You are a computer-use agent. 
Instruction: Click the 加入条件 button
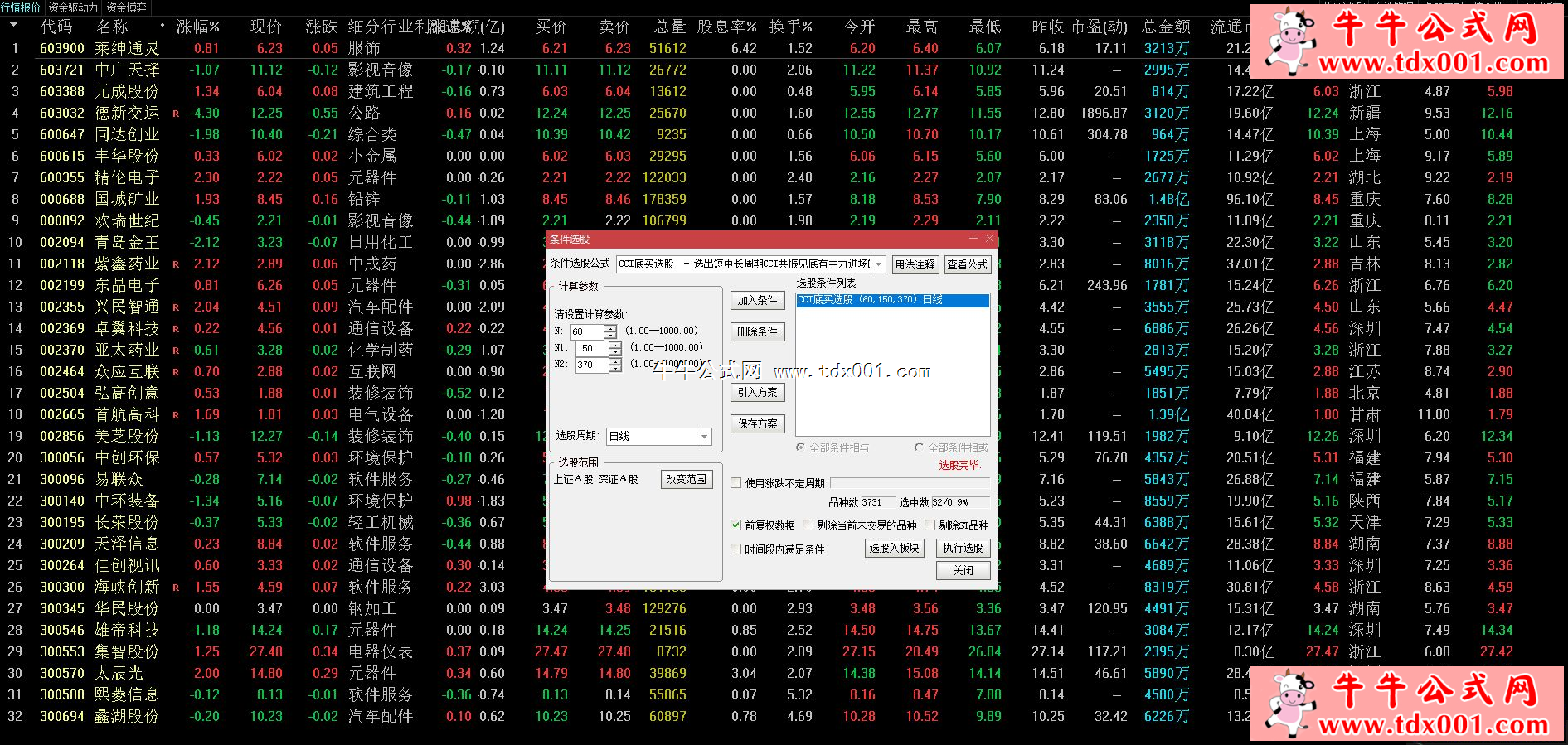coord(758,300)
